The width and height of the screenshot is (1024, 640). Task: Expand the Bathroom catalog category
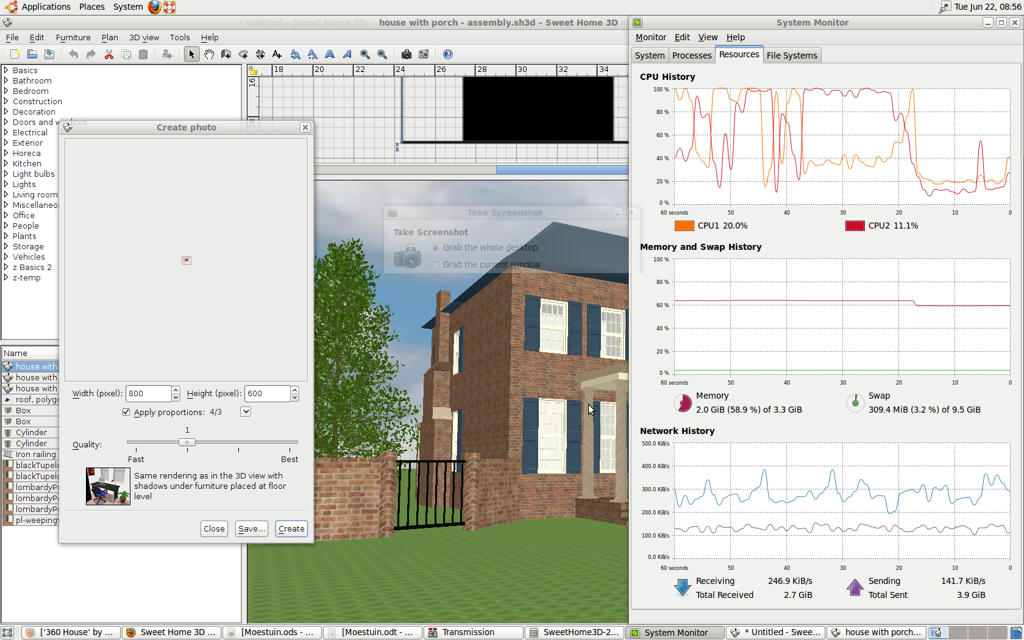[6, 80]
